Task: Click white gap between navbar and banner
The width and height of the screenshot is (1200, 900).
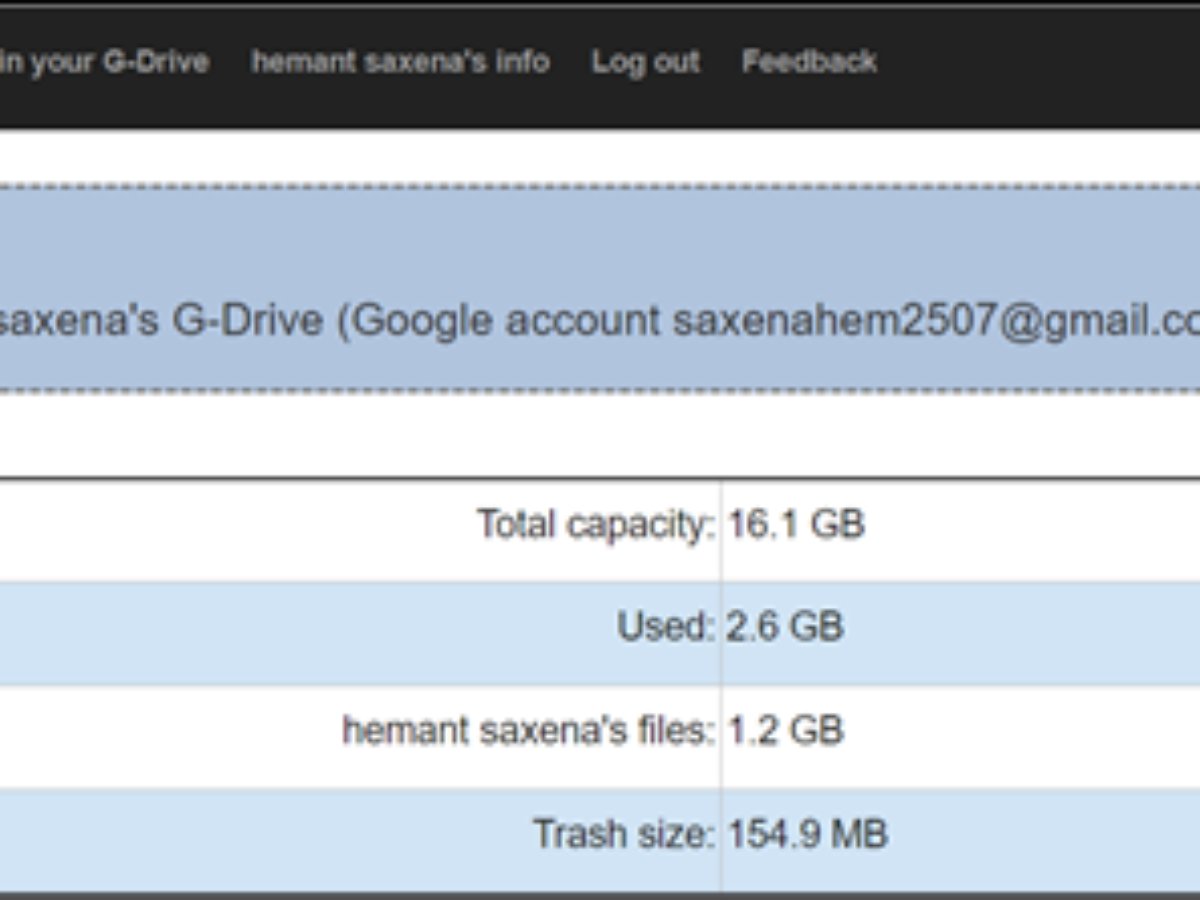Action: (600, 157)
